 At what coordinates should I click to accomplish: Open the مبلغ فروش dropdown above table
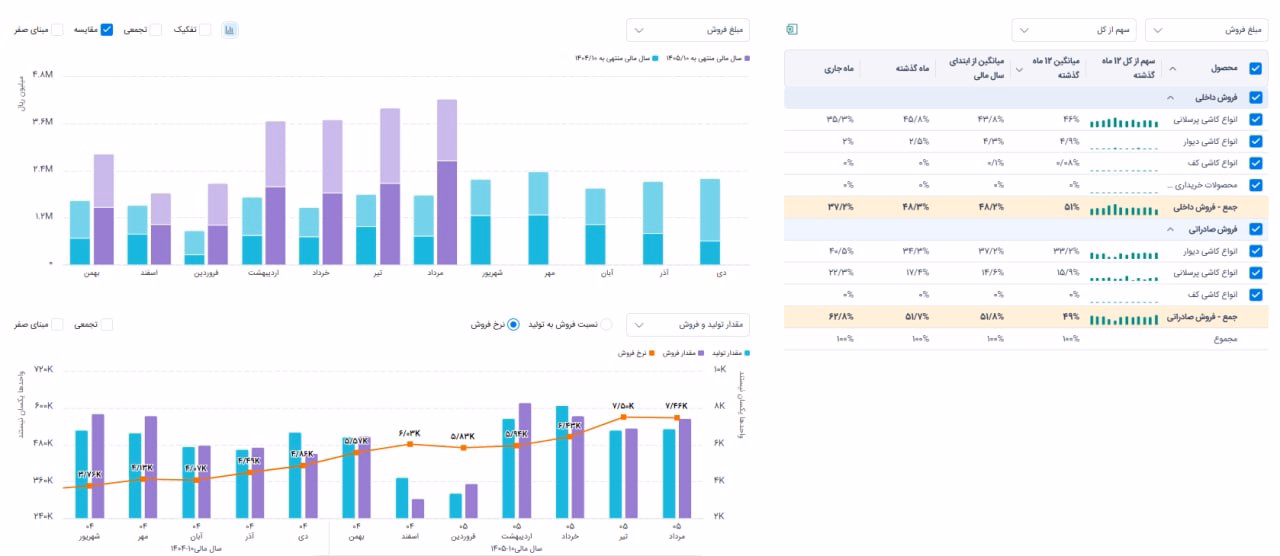coord(1208,30)
